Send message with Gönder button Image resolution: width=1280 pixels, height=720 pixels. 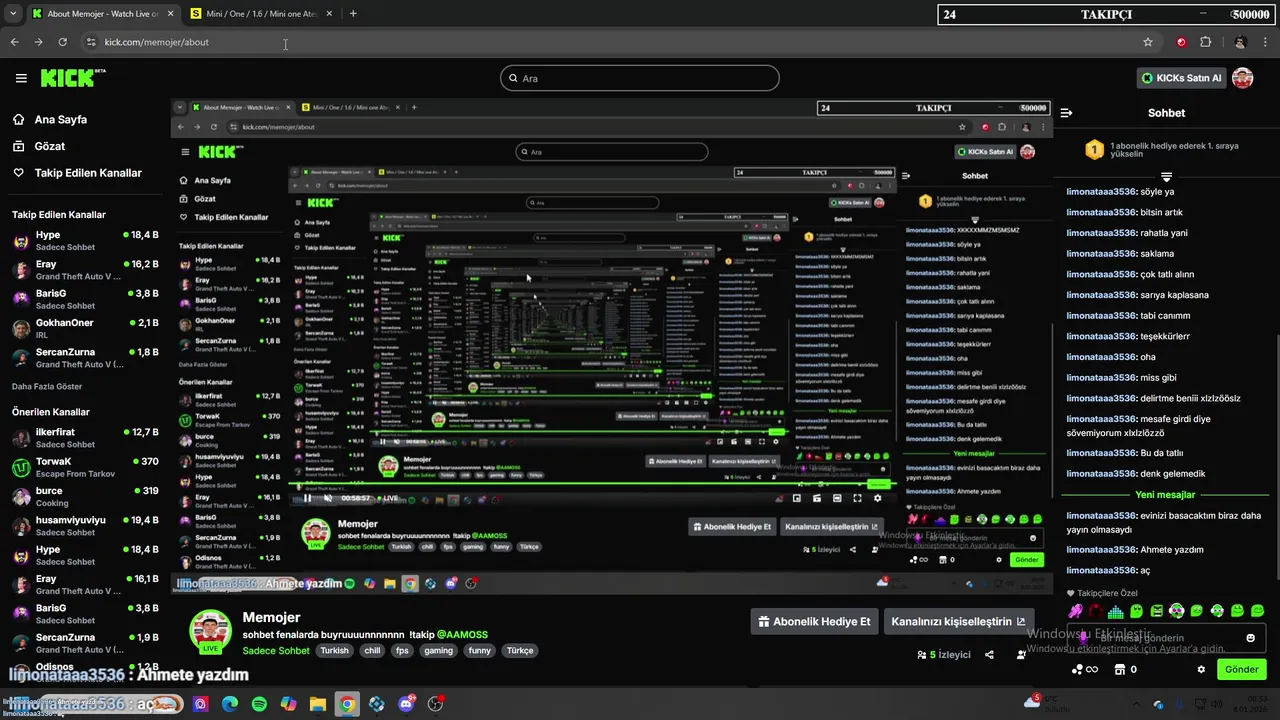pos(1242,669)
